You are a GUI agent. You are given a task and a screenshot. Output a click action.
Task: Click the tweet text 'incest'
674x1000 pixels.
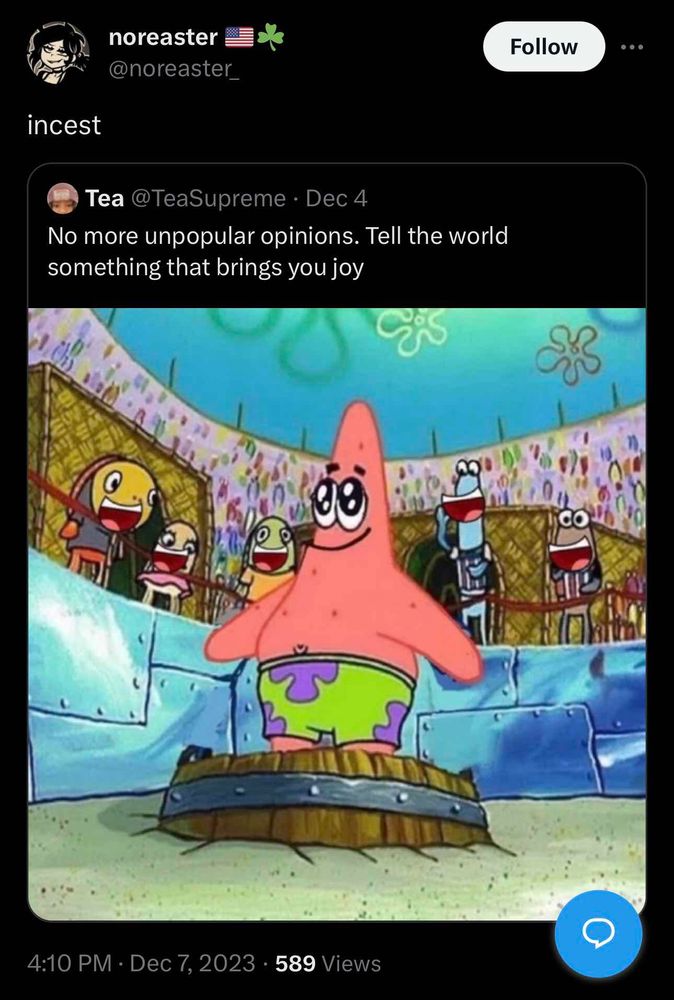point(64,125)
